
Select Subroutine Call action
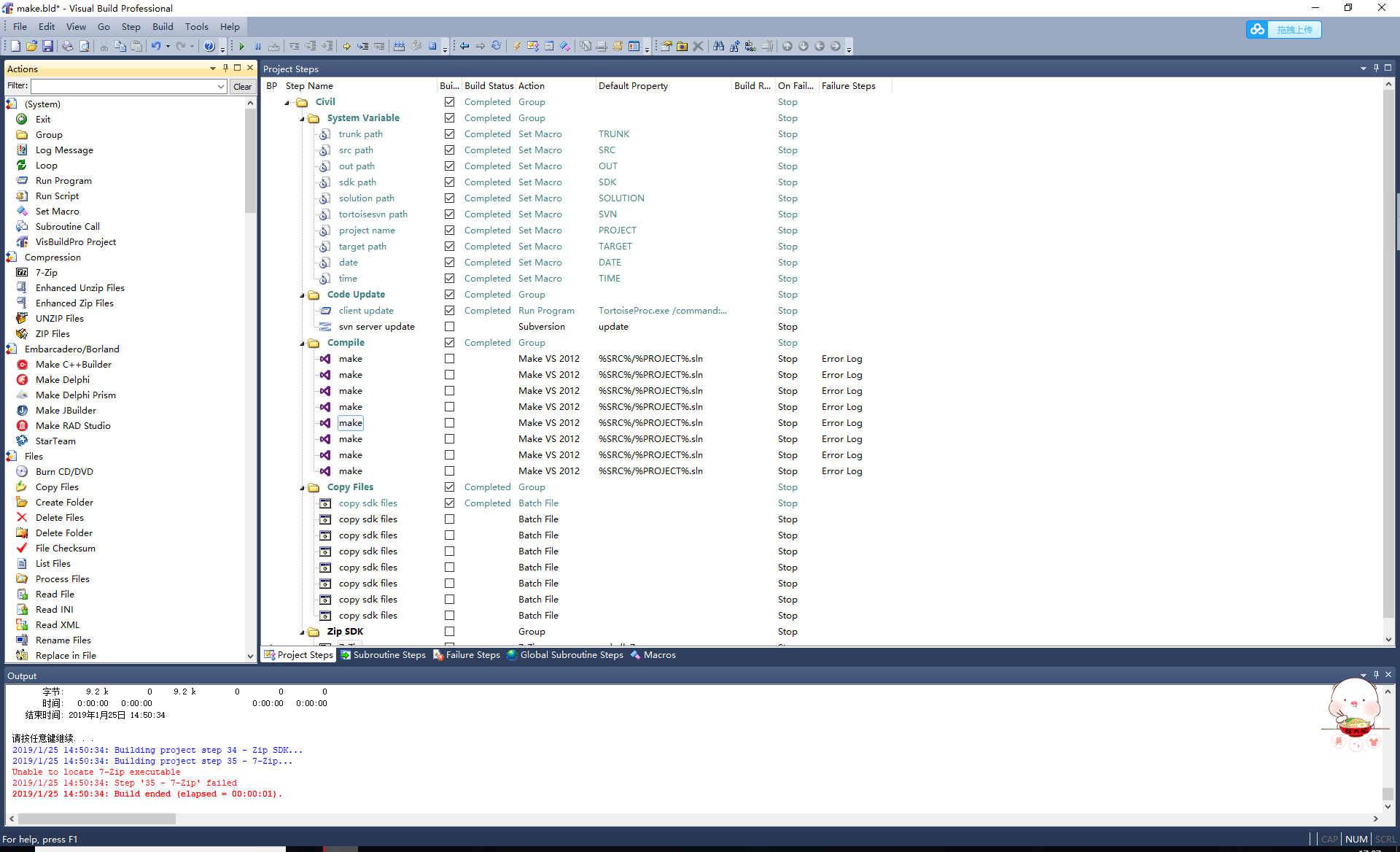[67, 227]
